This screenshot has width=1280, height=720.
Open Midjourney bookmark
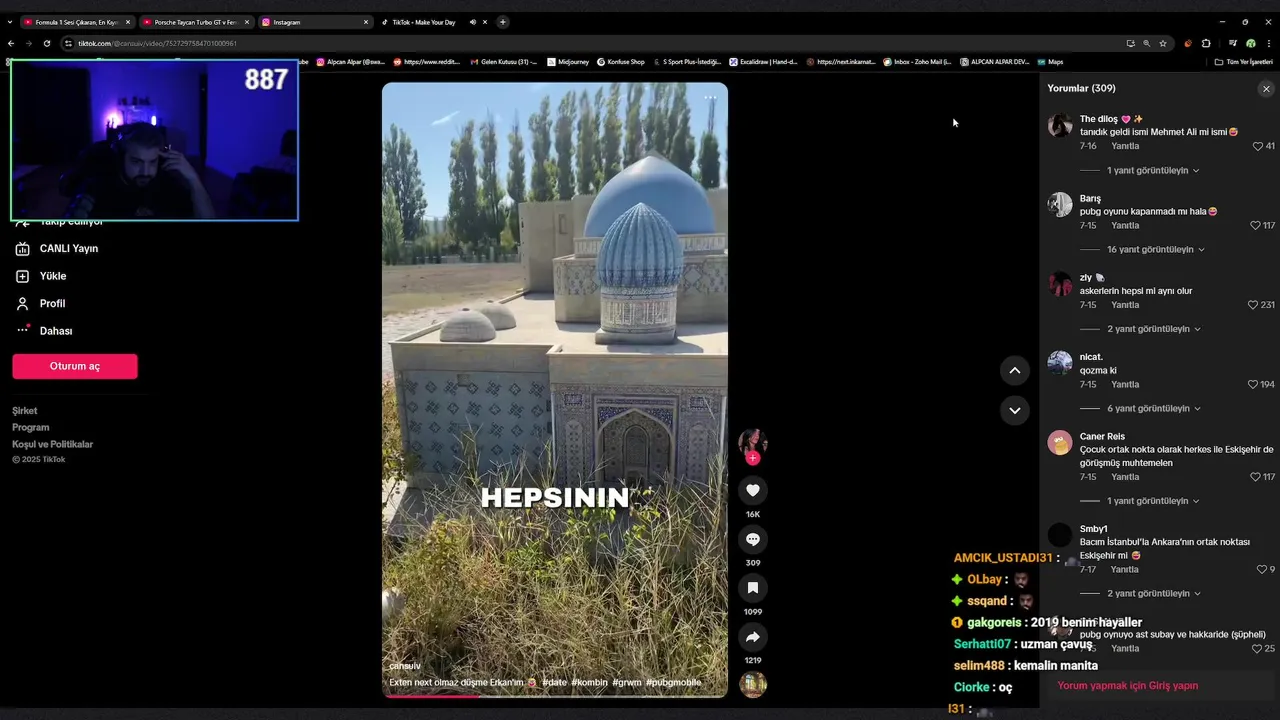click(x=568, y=62)
